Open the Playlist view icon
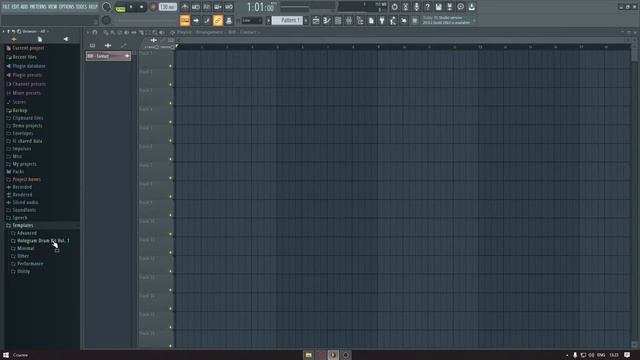This screenshot has width=640, height=360. [316, 20]
